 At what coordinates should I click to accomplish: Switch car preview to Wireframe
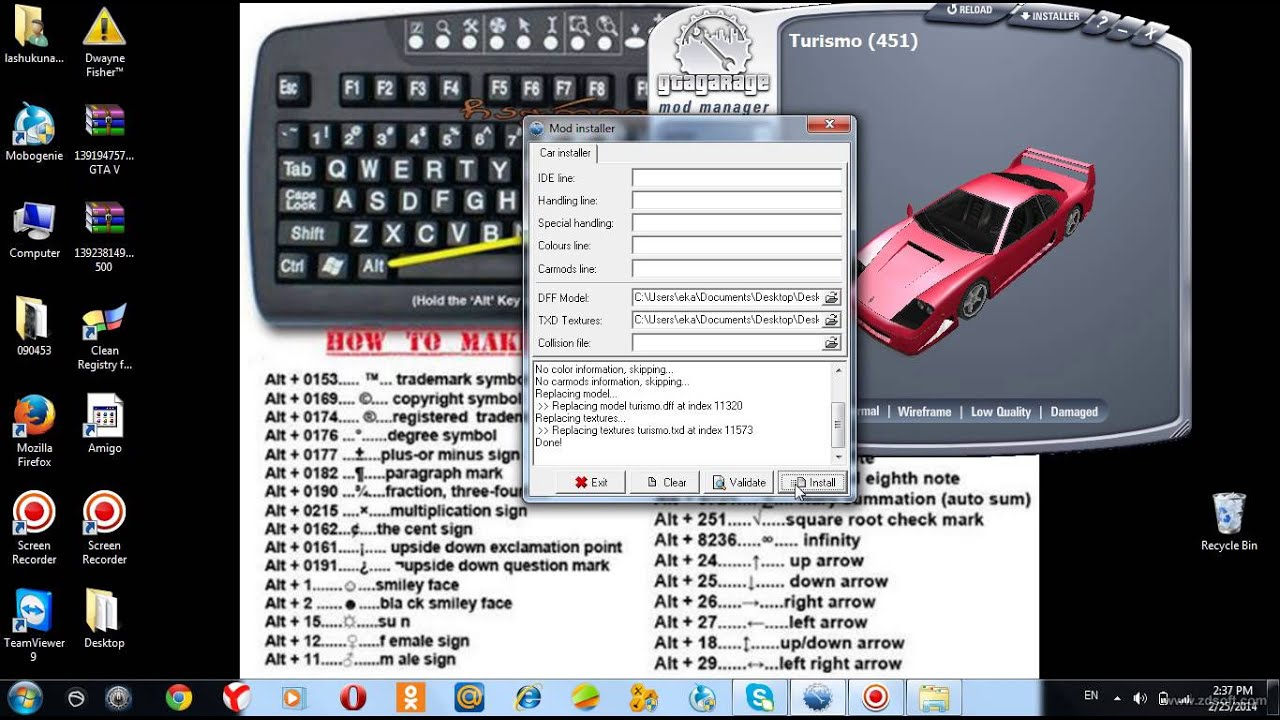click(924, 412)
